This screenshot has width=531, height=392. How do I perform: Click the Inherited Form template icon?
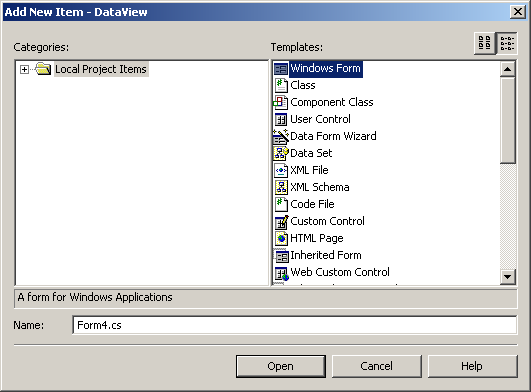281,256
